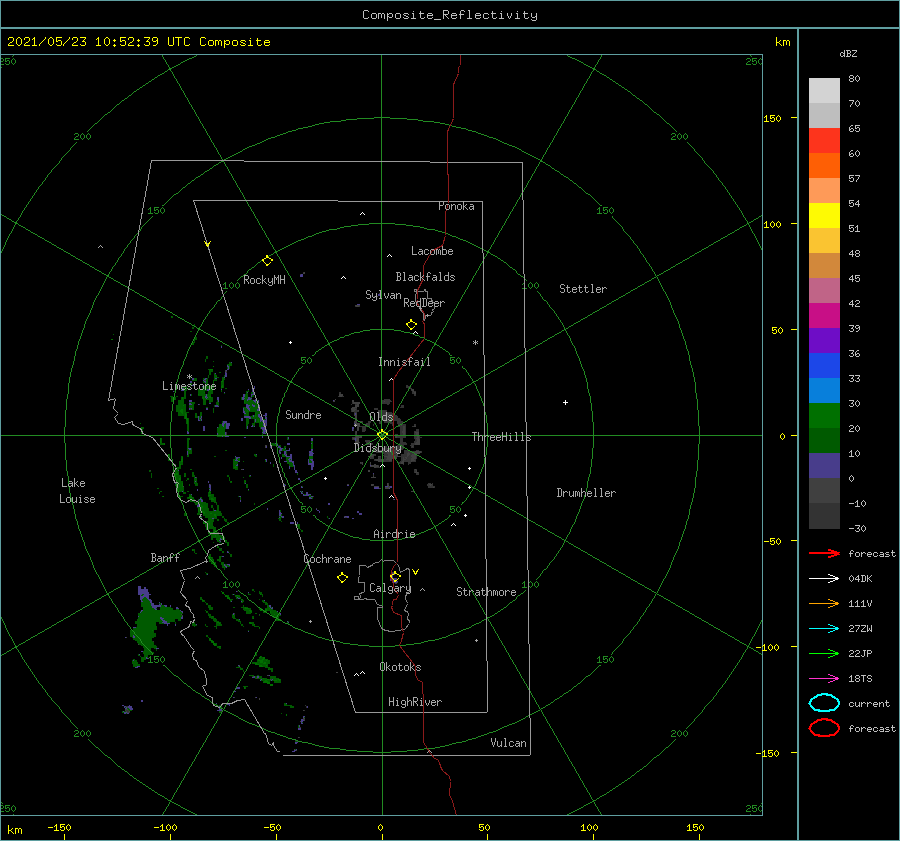Click the asterisk marker east of Innisfail
900x841 pixels.
pos(475,343)
